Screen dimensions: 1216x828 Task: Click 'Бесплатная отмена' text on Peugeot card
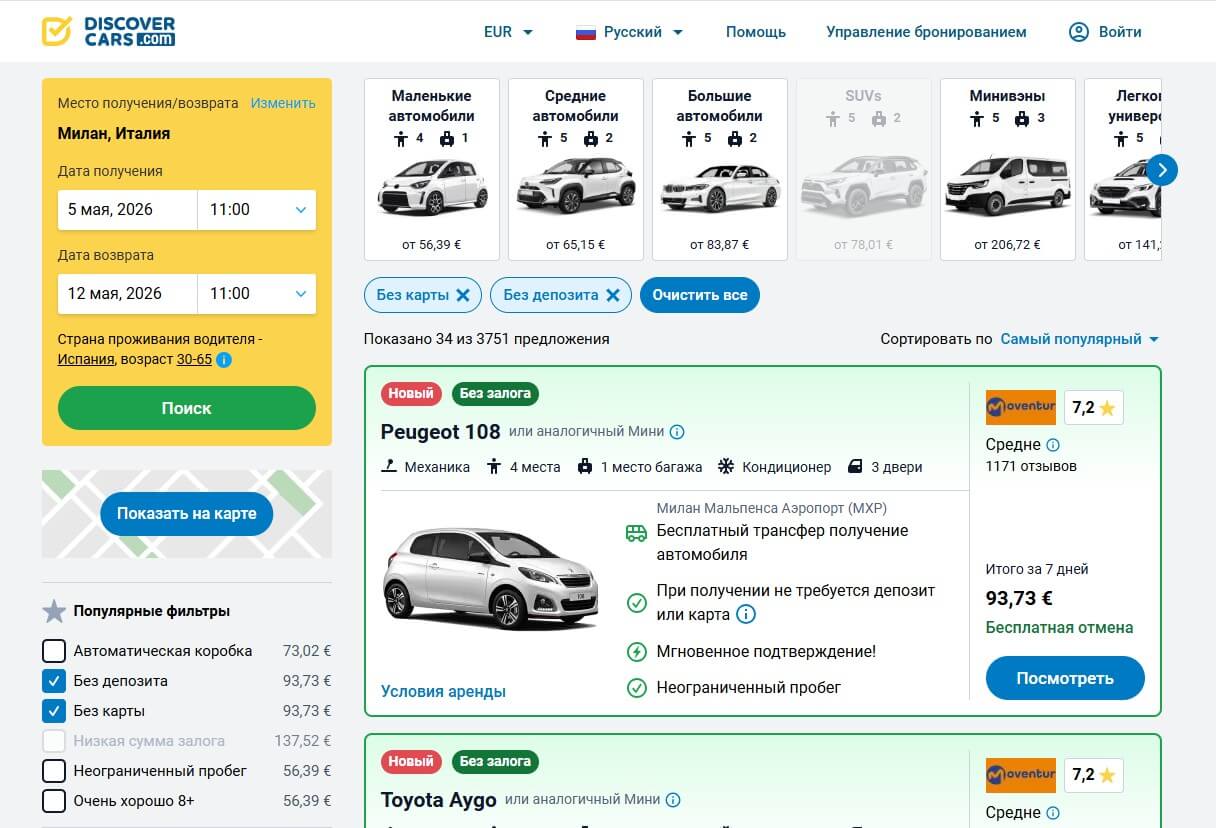point(1060,628)
